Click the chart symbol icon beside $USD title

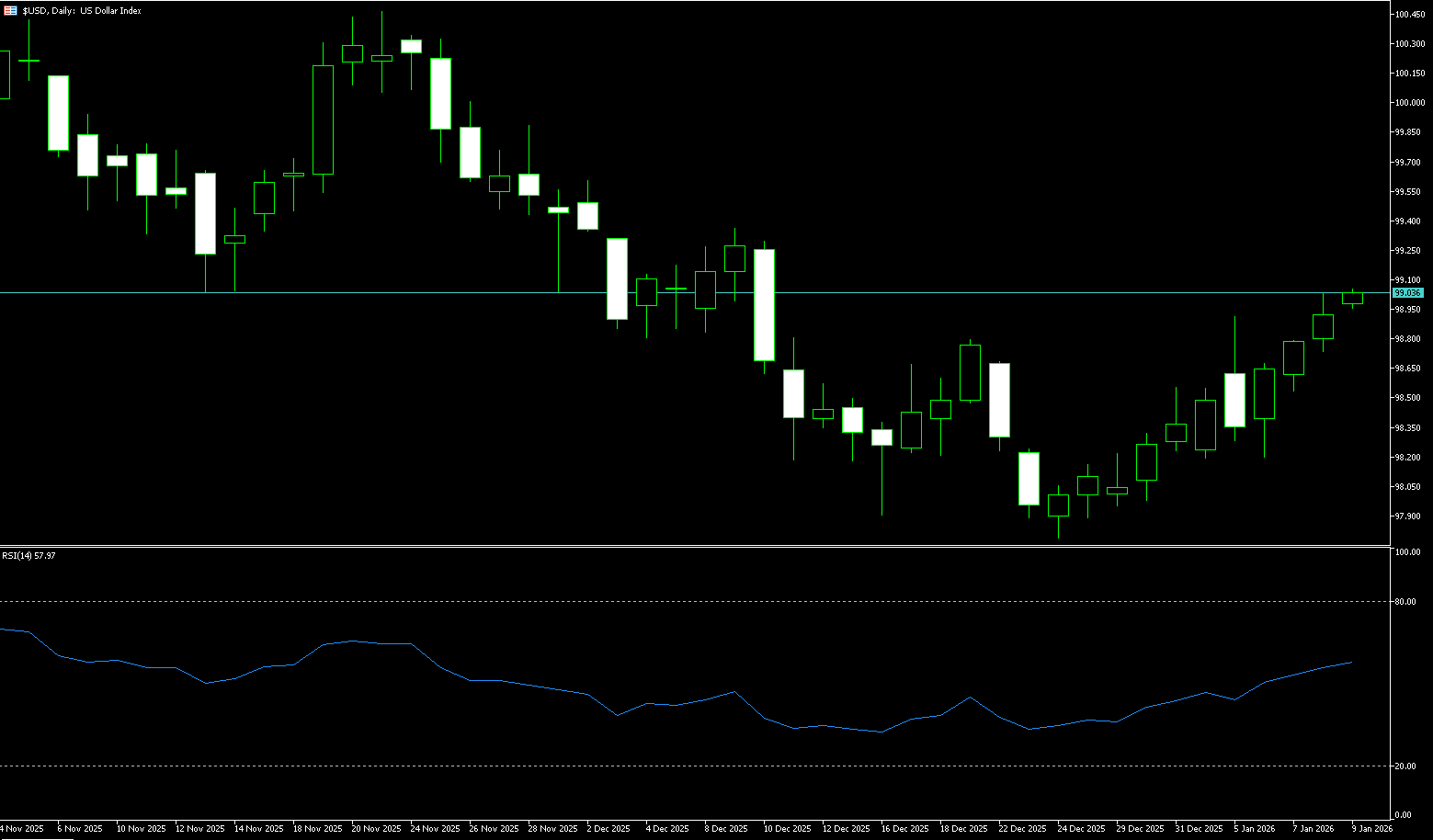click(x=10, y=11)
